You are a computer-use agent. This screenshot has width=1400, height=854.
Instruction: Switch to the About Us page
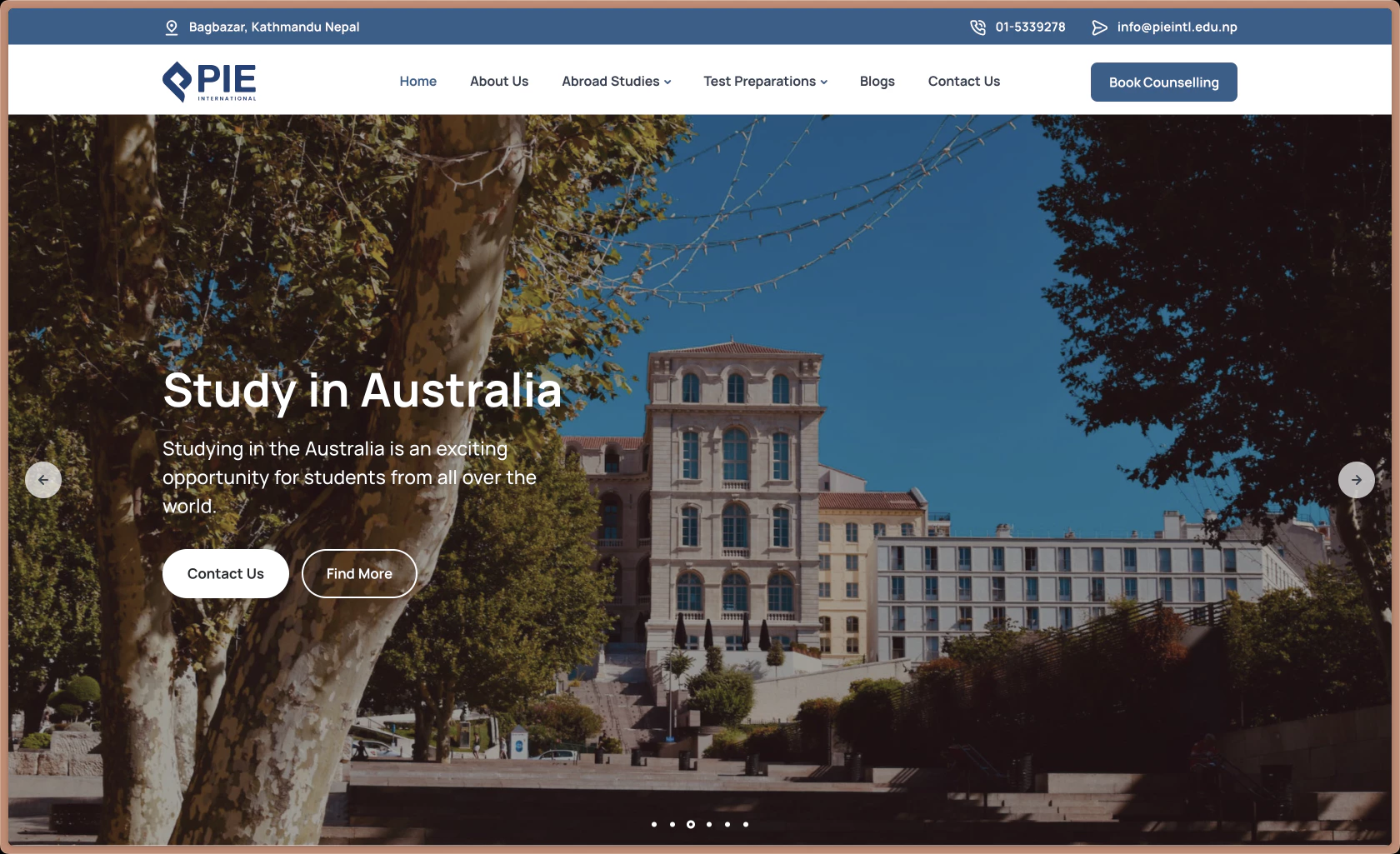(499, 81)
